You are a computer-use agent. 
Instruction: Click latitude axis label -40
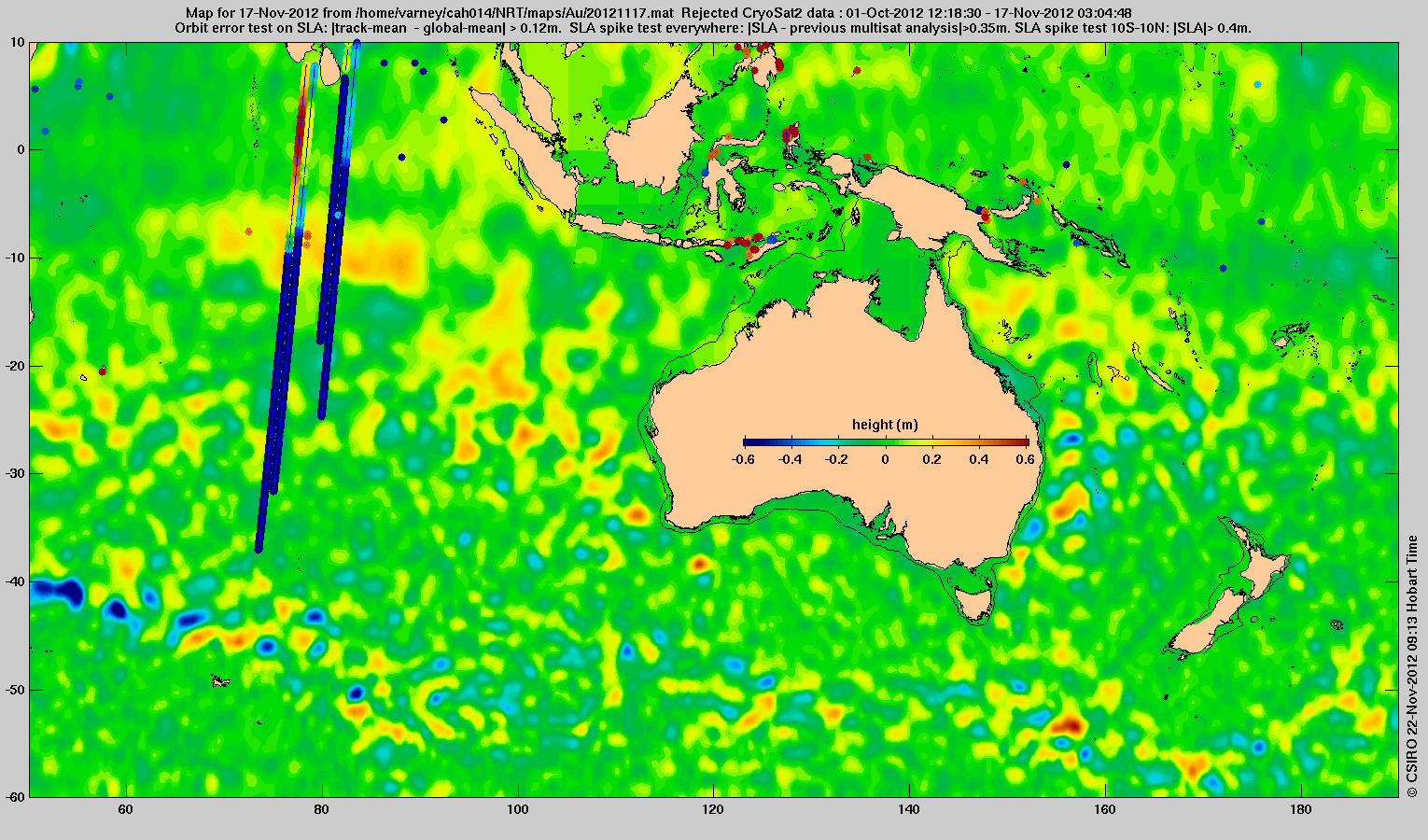click(16, 581)
